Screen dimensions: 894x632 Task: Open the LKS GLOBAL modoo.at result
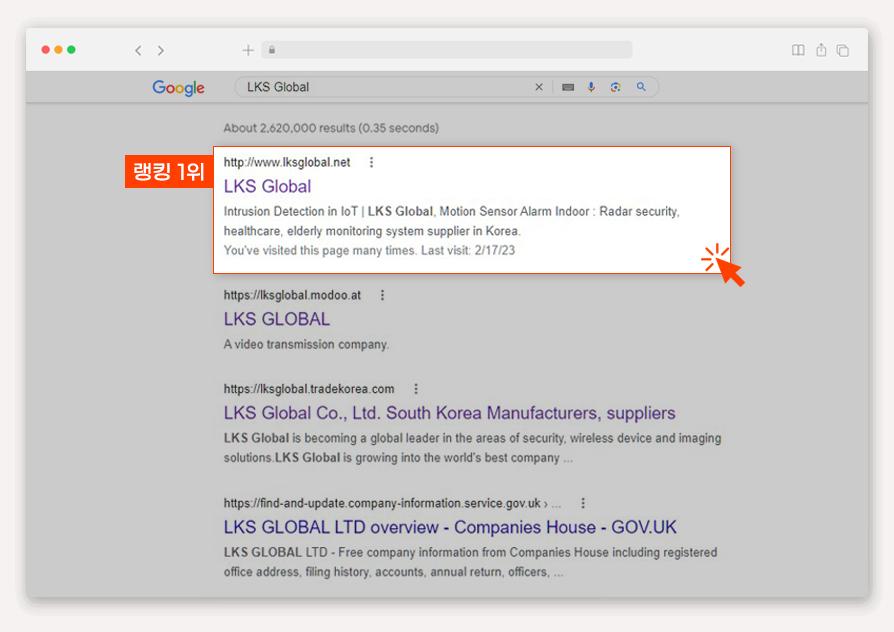pos(277,319)
